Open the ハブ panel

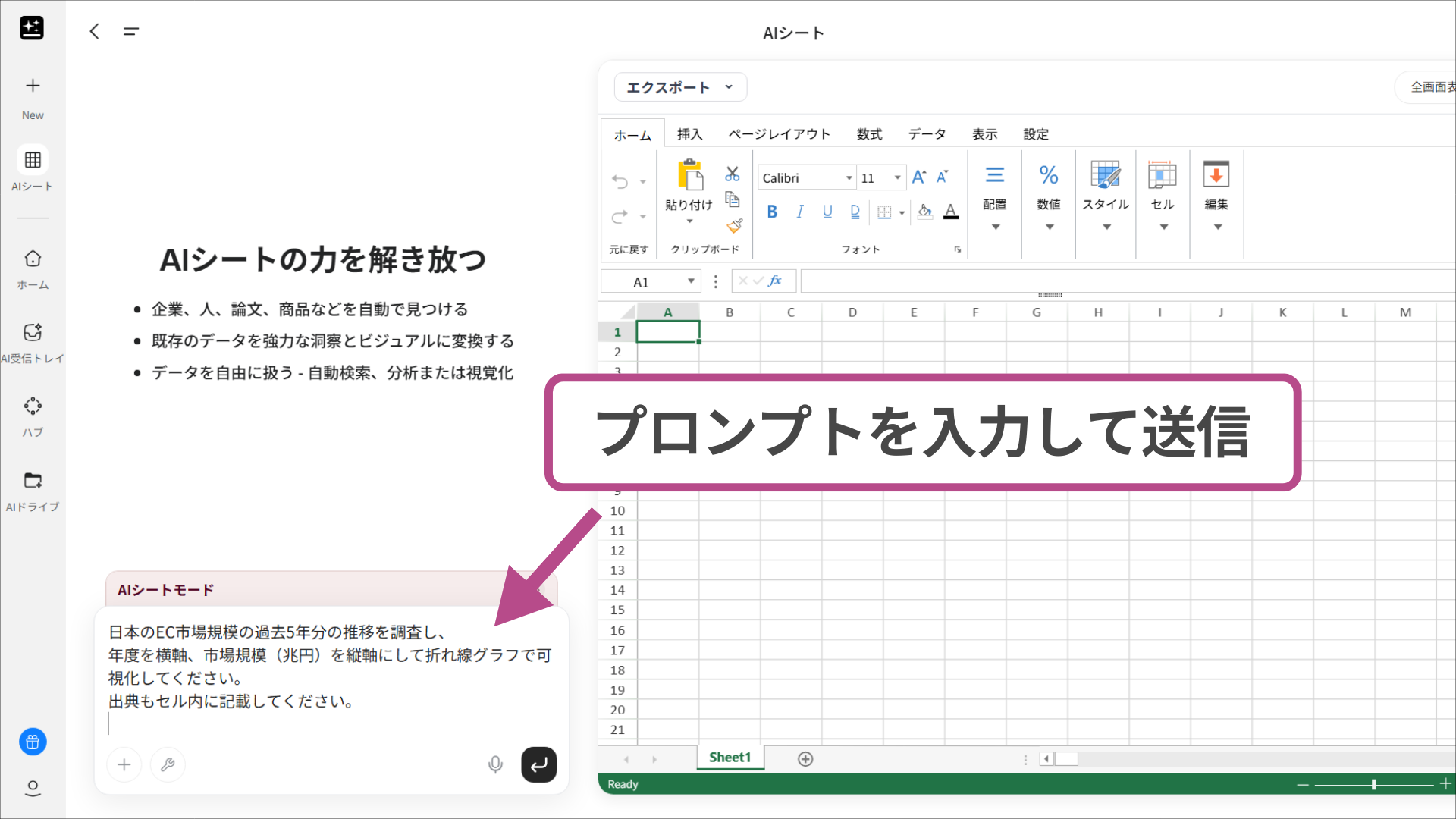pyautogui.click(x=33, y=406)
